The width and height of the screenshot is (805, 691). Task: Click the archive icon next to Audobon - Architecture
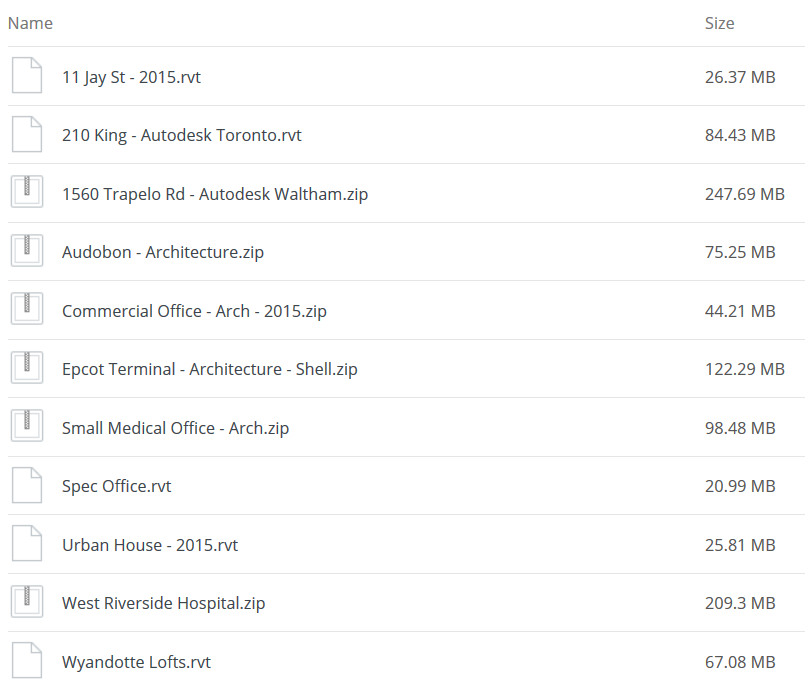pyautogui.click(x=27, y=251)
